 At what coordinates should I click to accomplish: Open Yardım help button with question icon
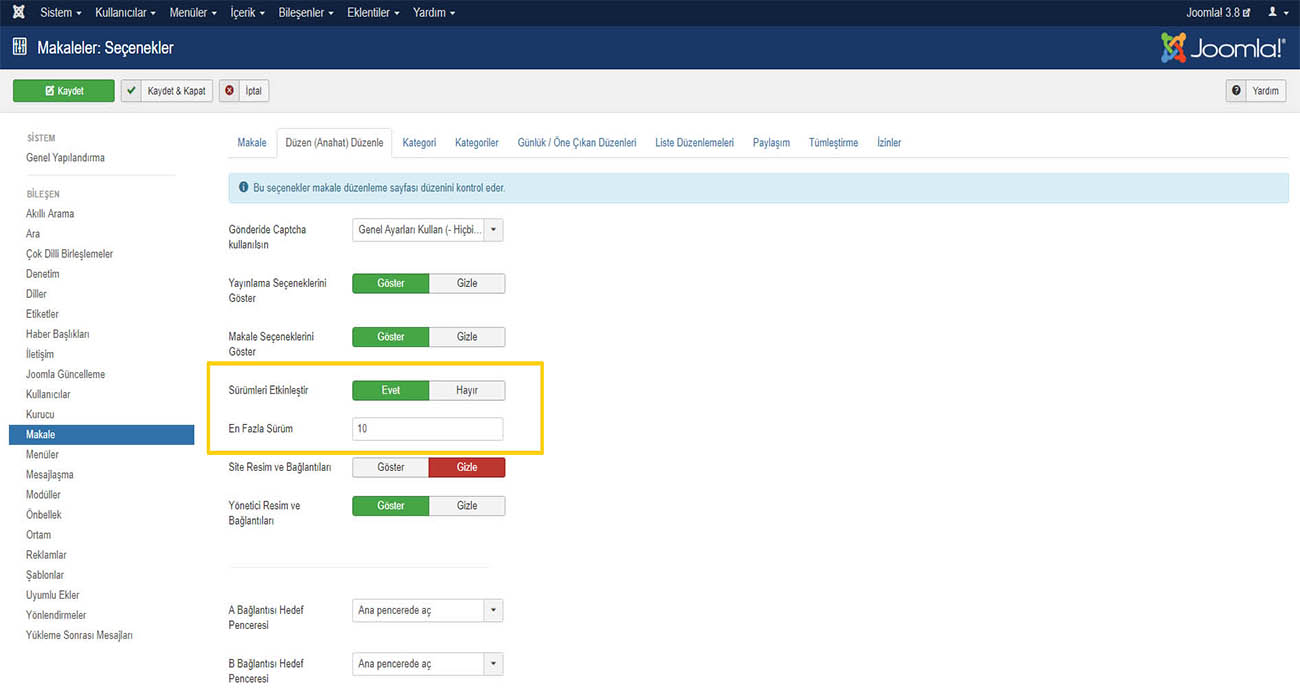tap(1256, 91)
